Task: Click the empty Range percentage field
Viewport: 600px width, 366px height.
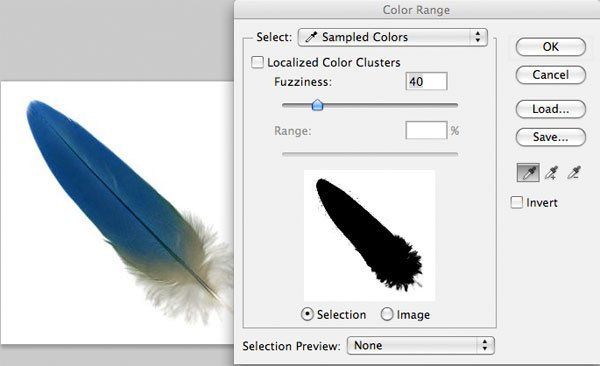Action: tap(426, 131)
